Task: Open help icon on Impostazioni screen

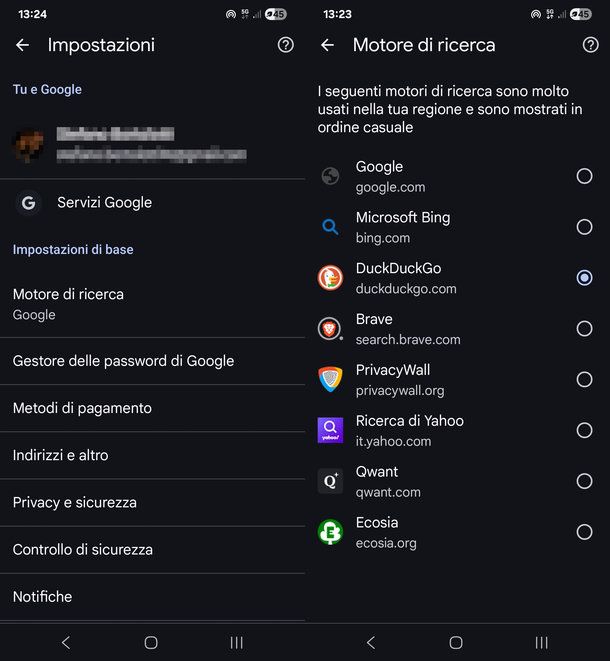Action: [x=285, y=45]
